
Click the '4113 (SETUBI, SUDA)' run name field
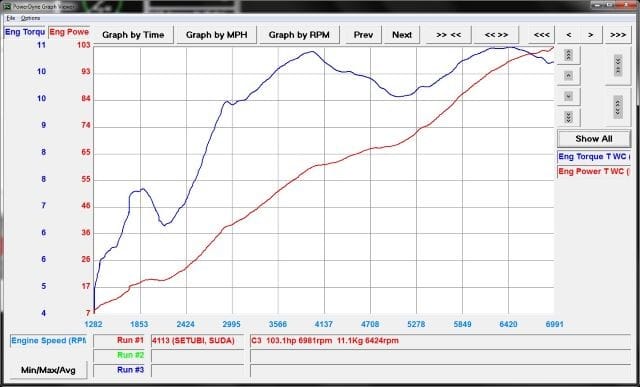(197, 341)
